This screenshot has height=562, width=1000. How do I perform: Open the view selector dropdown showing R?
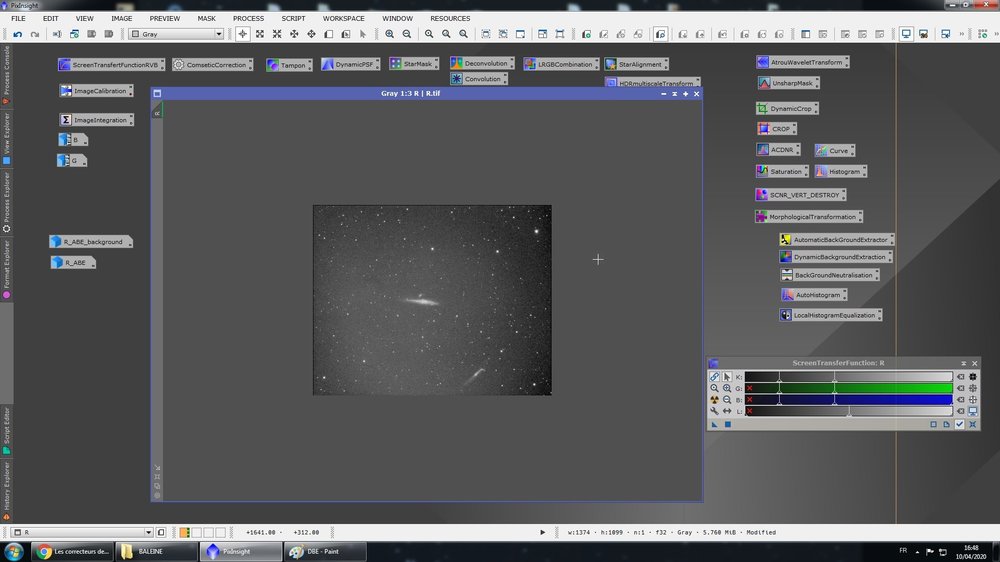148,532
